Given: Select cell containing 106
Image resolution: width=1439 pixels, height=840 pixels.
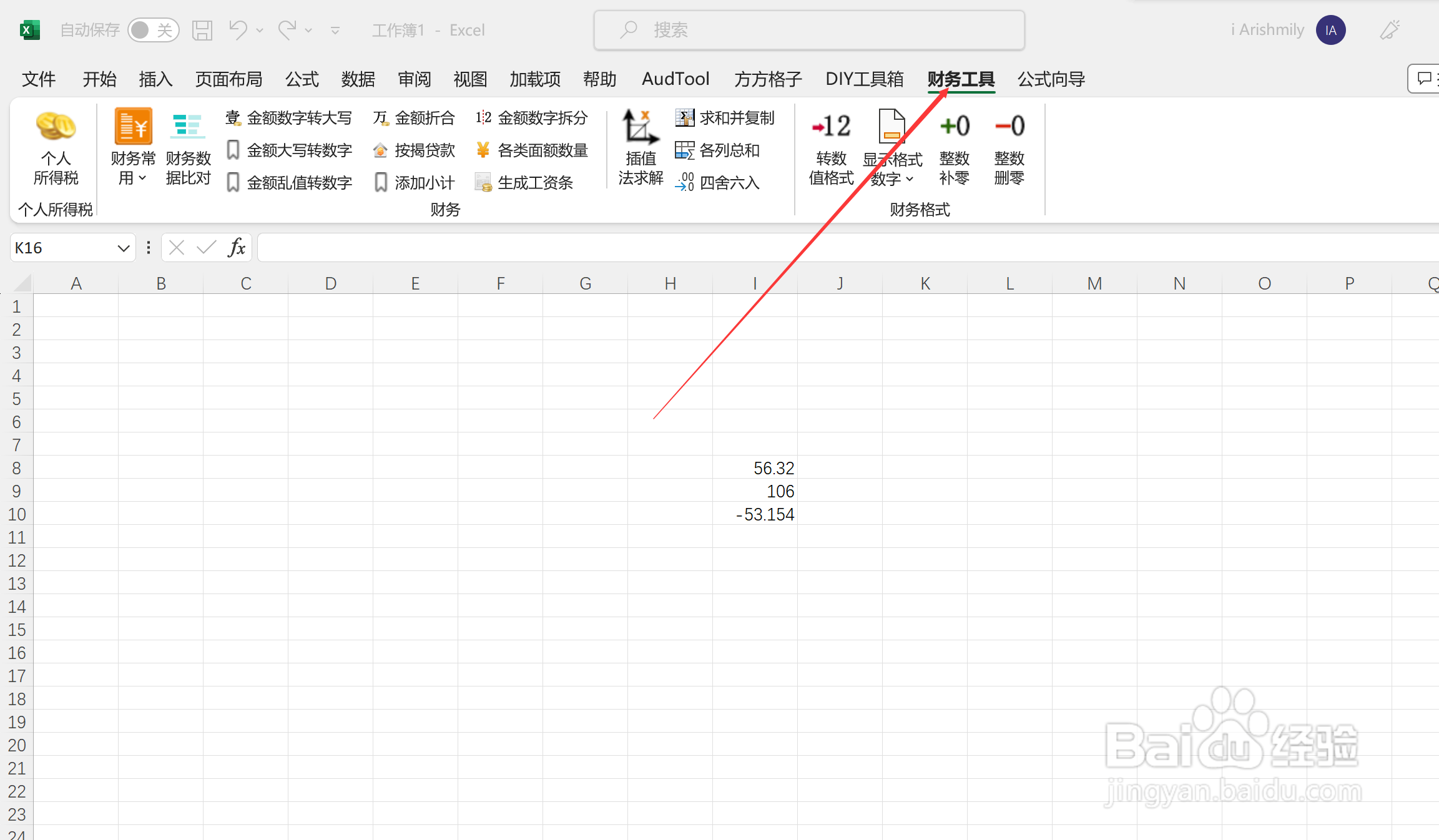Looking at the screenshot, I should (755, 491).
